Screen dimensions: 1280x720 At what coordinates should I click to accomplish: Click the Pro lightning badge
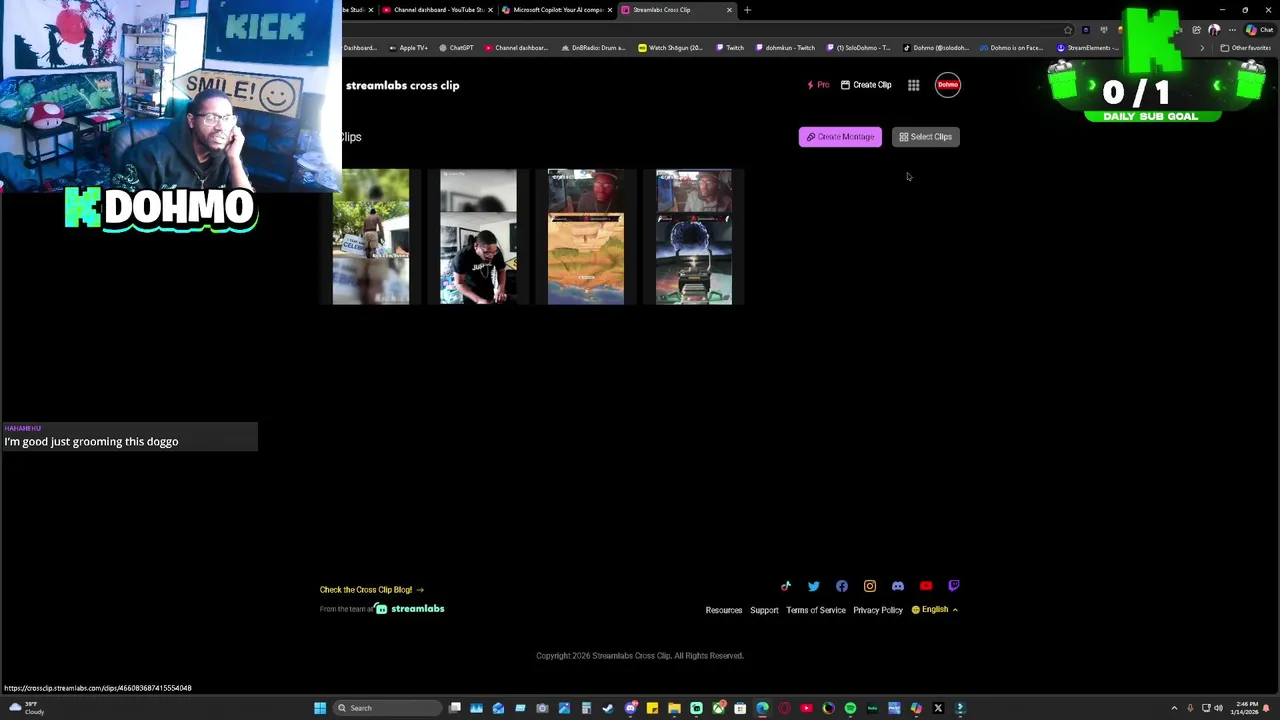pos(819,85)
